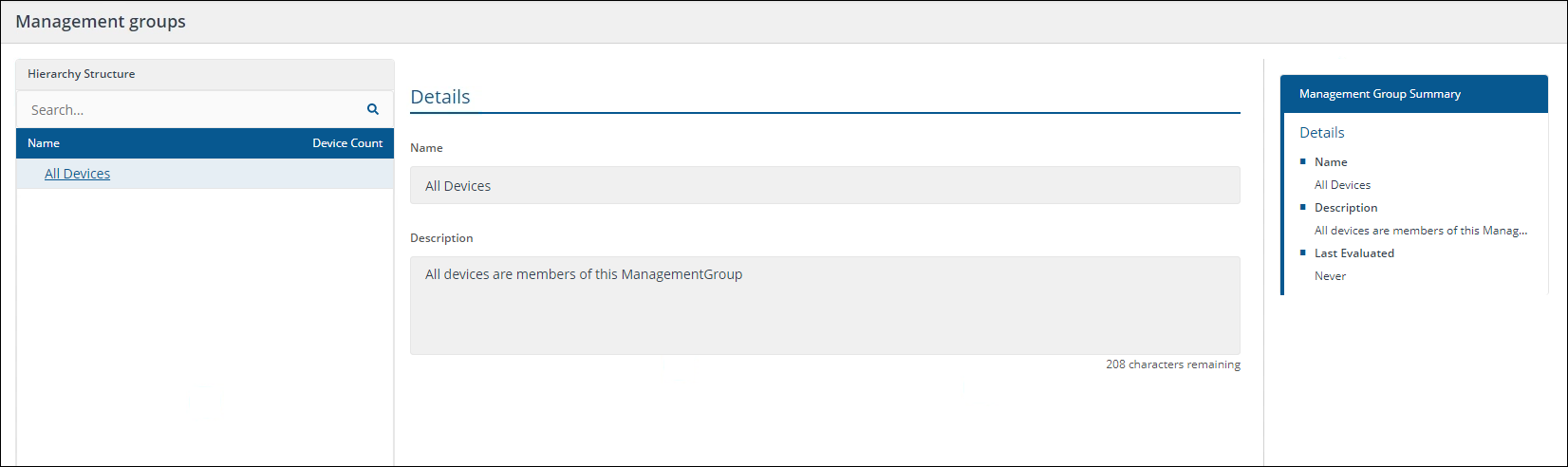1568x467 pixels.
Task: Click the Name text field in Details form
Action: point(824,186)
